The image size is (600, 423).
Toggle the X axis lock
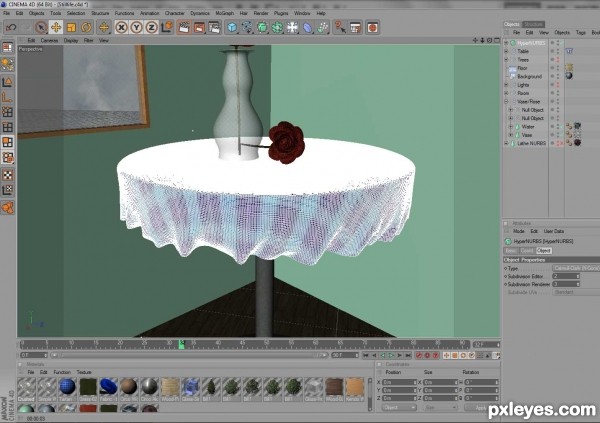(x=121, y=28)
